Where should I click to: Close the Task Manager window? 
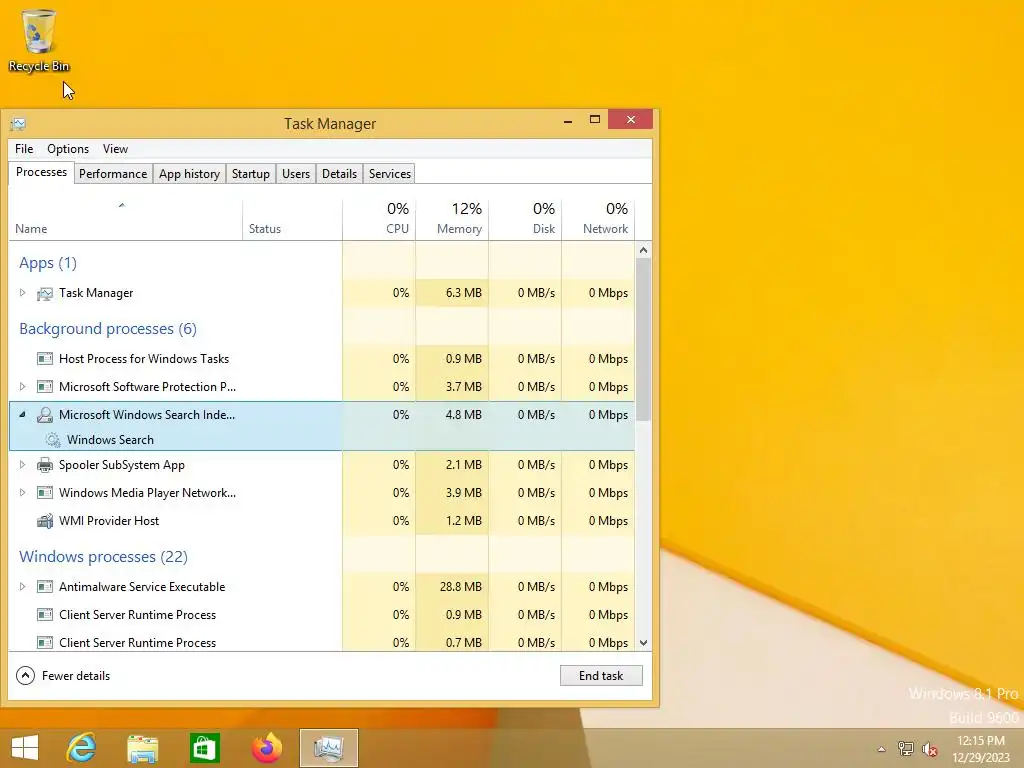point(630,120)
